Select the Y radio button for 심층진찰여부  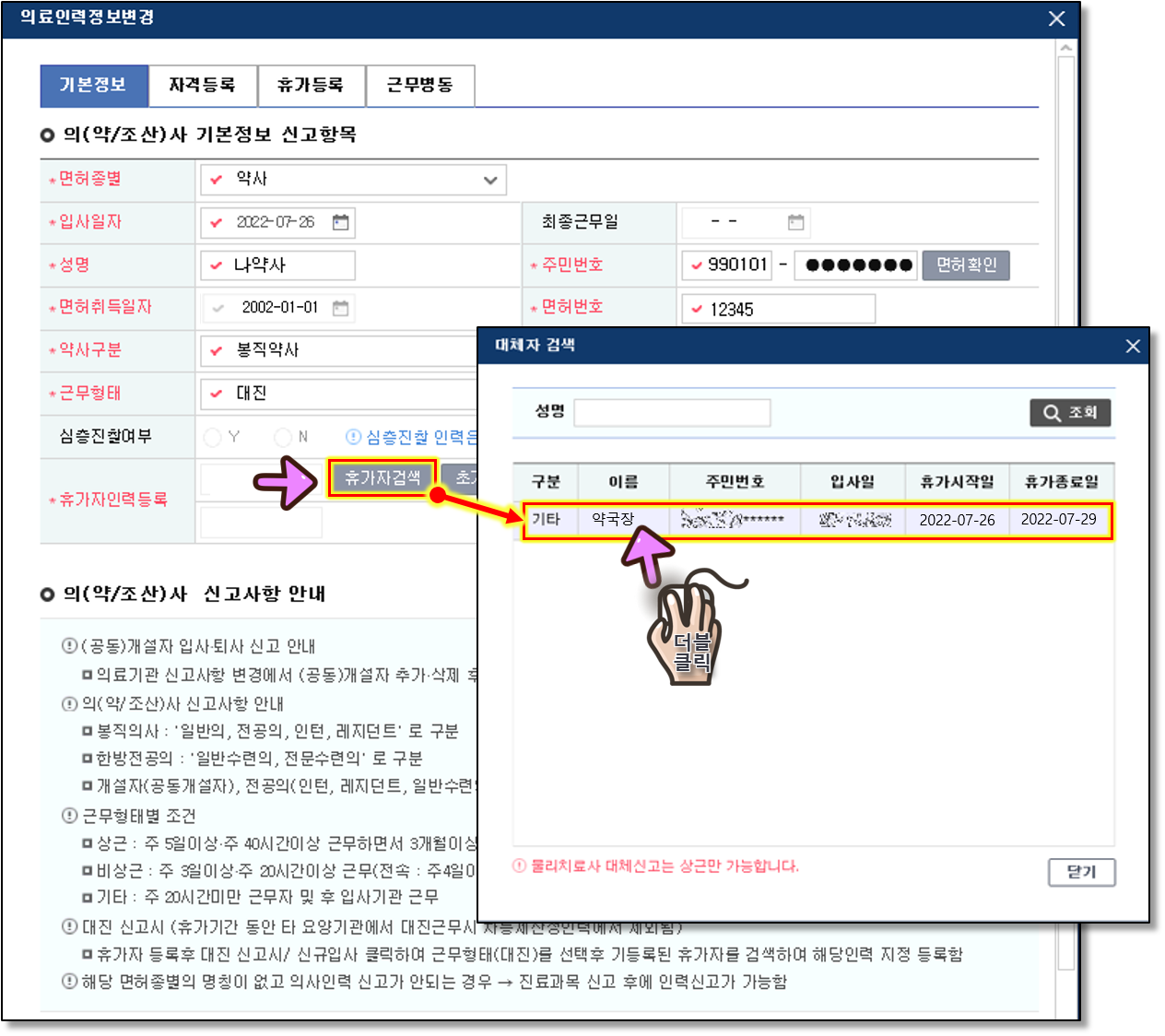click(x=213, y=437)
